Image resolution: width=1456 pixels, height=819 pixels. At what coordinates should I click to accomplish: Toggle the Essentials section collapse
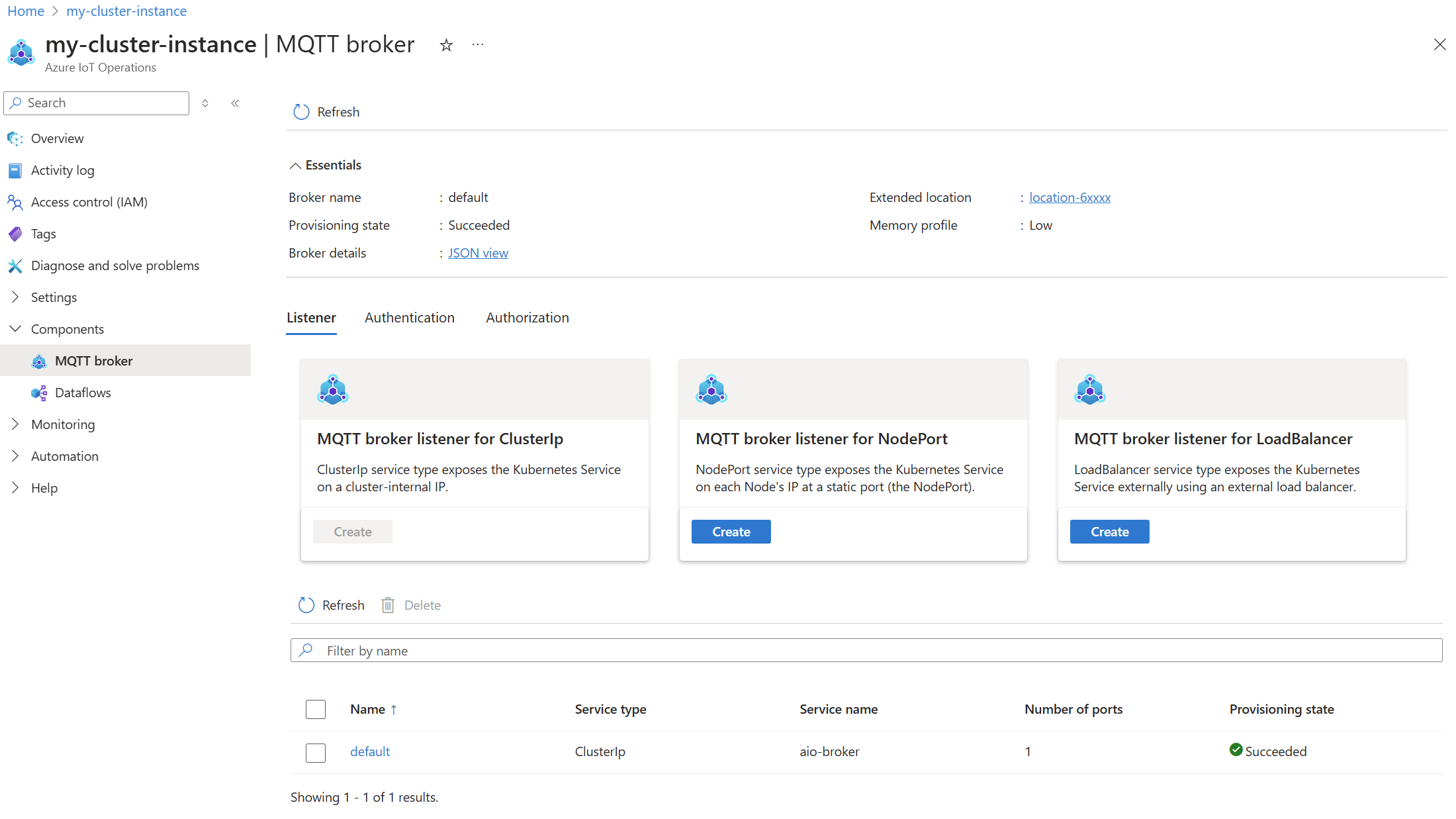(x=296, y=165)
